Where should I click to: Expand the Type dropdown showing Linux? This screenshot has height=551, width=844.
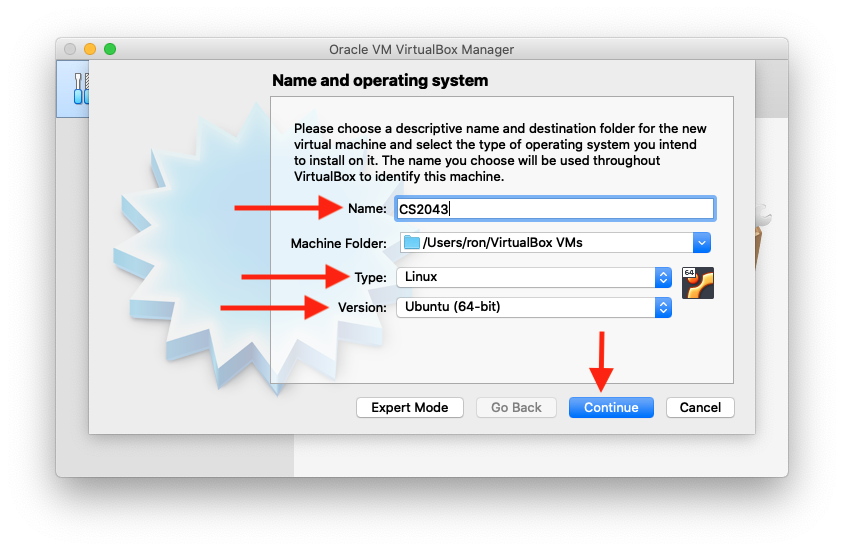pos(662,277)
